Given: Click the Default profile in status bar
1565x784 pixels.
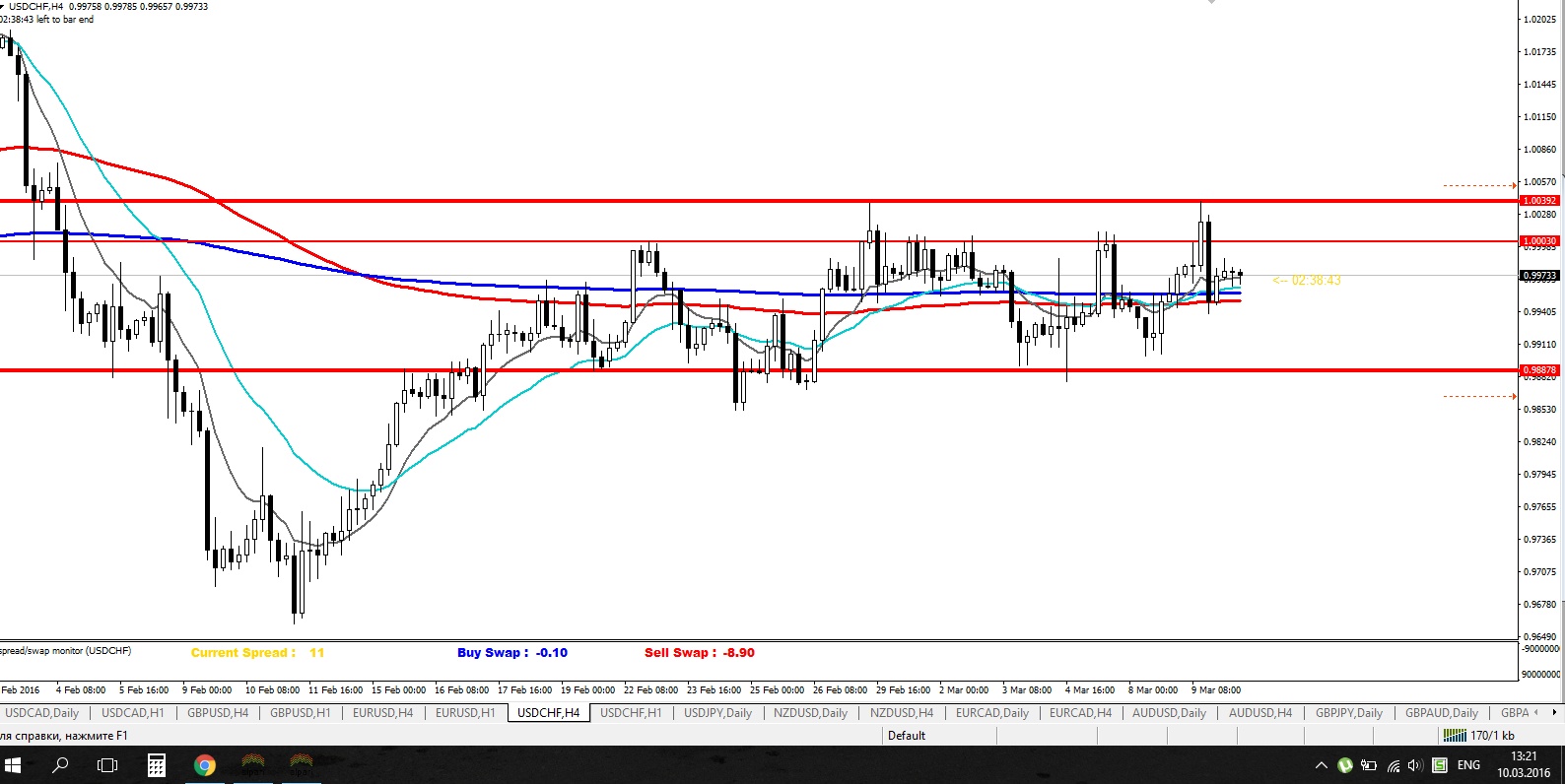Looking at the screenshot, I should tap(907, 736).
